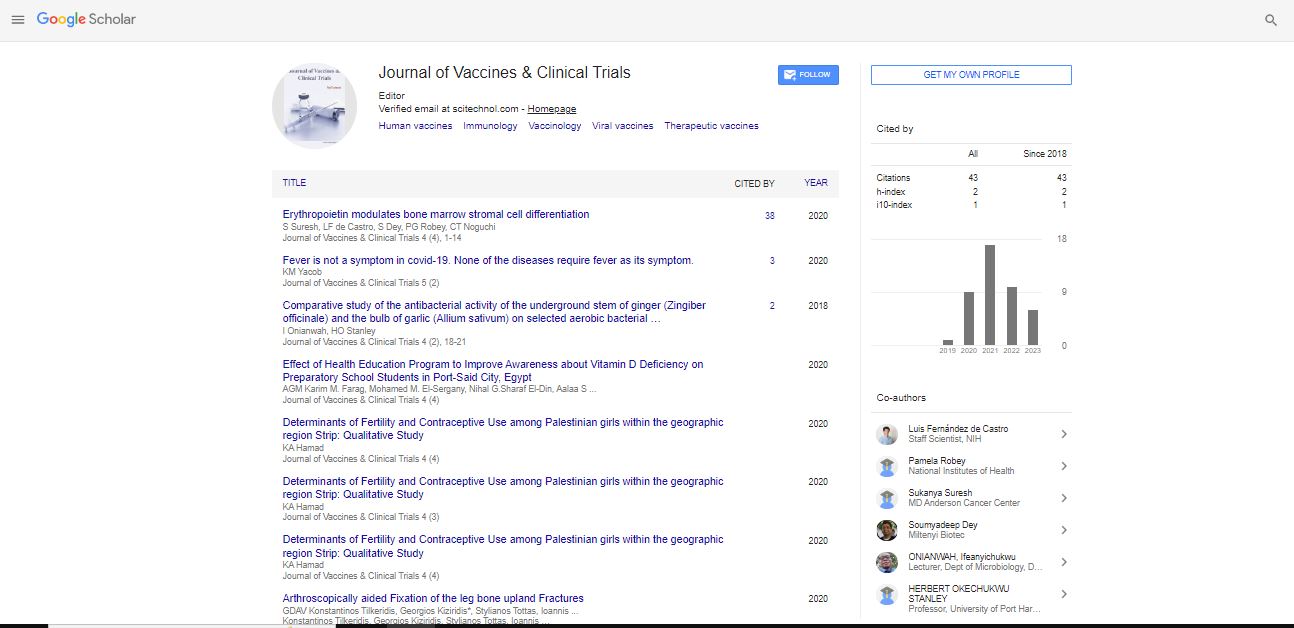Click the 38 citations count
1294x628 pixels.
[769, 216]
